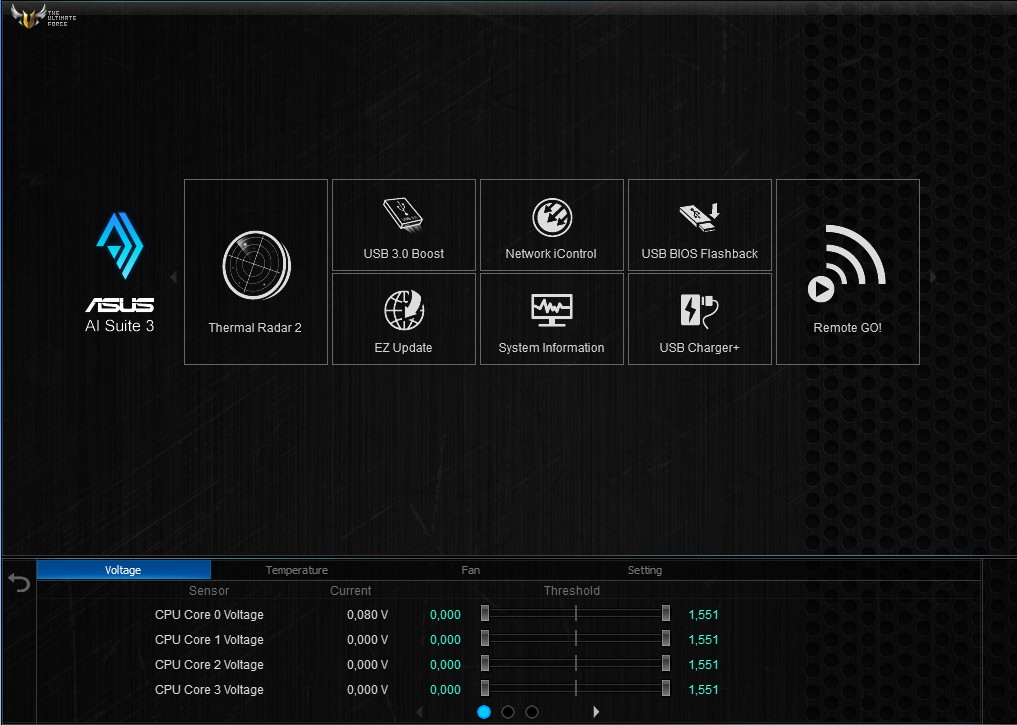Click CPU Core 0 high threshold handle
The width and height of the screenshot is (1017, 725).
coord(665,613)
